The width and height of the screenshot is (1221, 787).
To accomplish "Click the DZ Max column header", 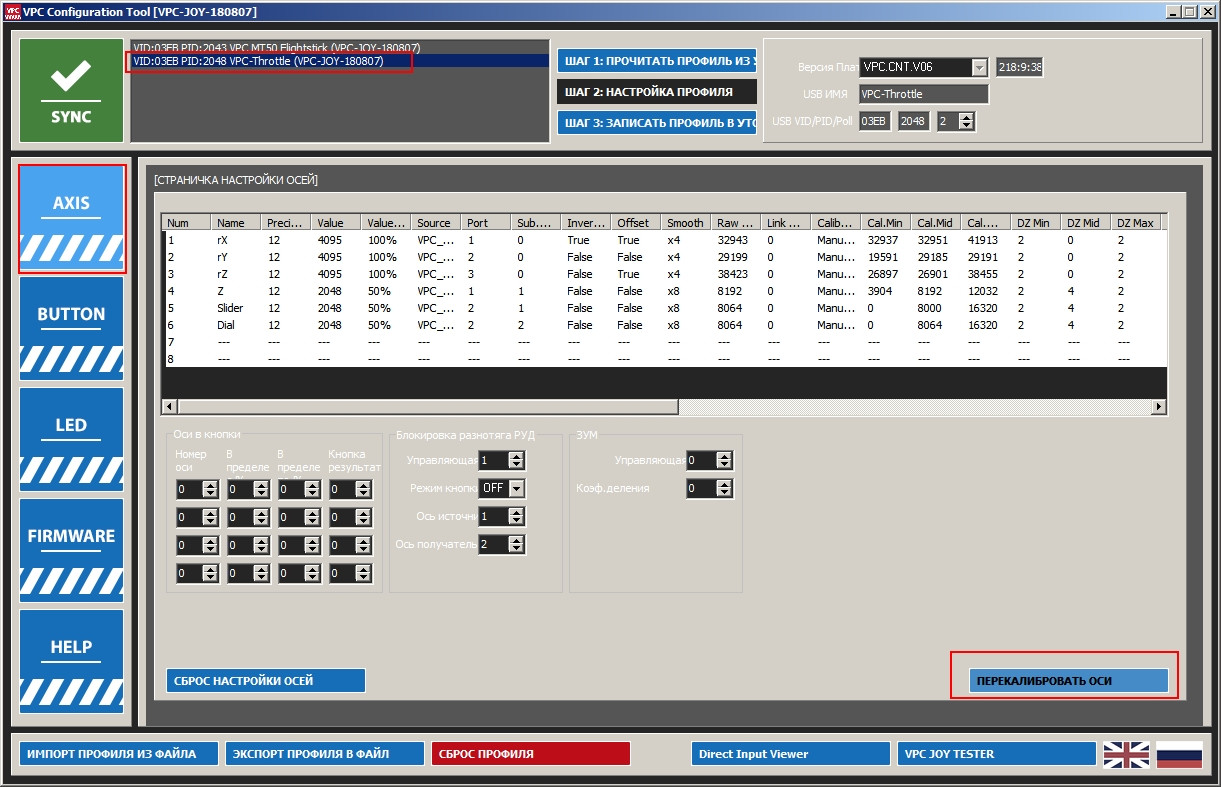I will [x=1136, y=223].
